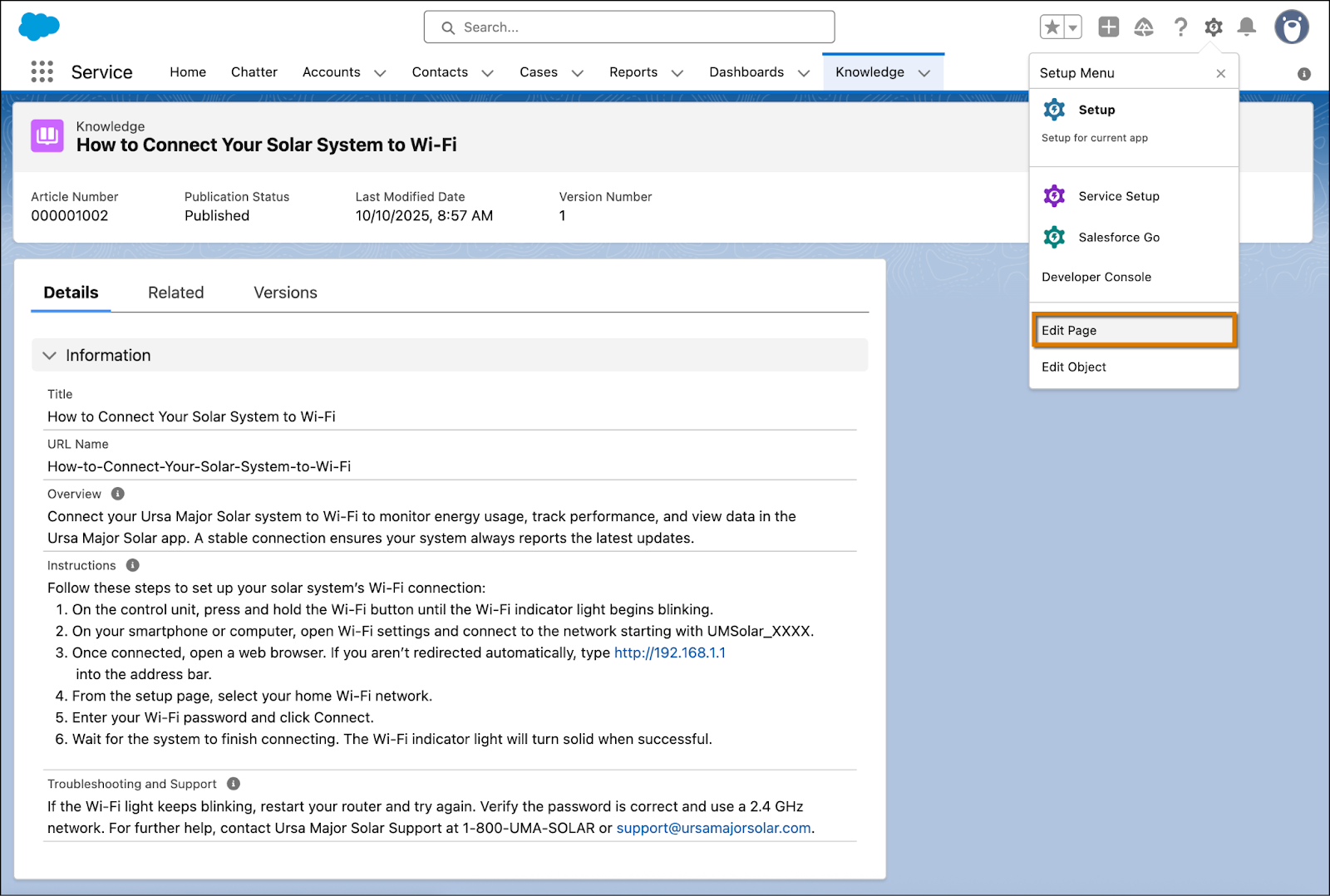
Task: Open the Cases tab
Action: click(x=539, y=72)
